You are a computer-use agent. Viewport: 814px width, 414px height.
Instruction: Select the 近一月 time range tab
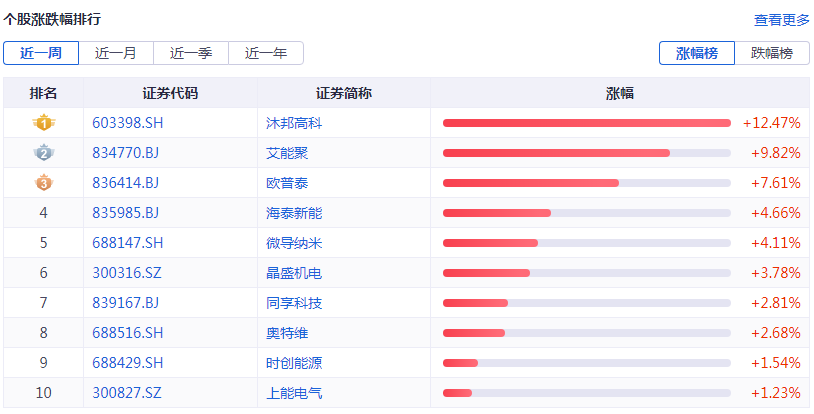tap(115, 54)
